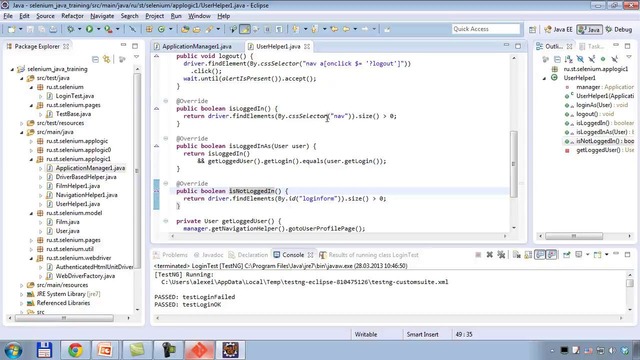Click Remove All Terminated Launches in Console

tap(501, 255)
